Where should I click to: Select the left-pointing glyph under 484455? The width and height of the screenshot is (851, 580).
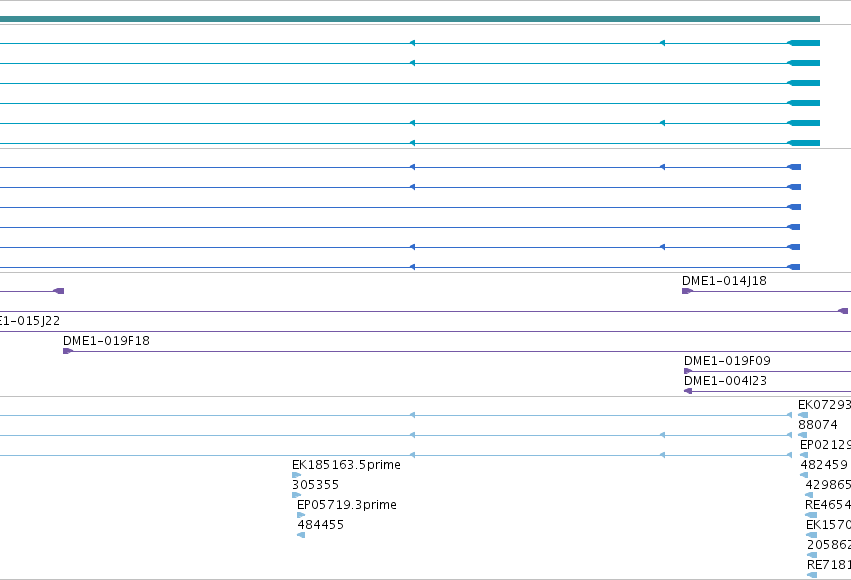pos(301,535)
